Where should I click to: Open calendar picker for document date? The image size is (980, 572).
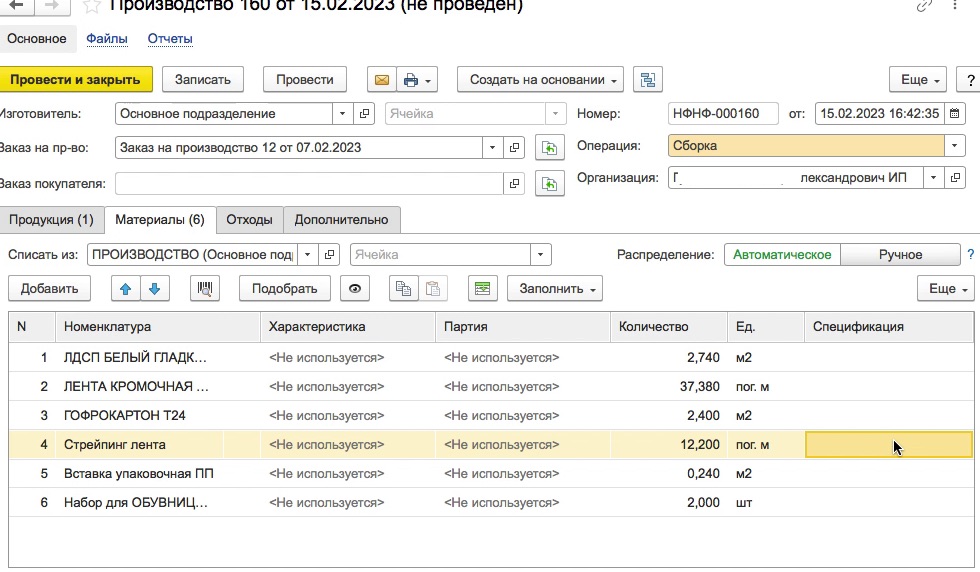[954, 114]
